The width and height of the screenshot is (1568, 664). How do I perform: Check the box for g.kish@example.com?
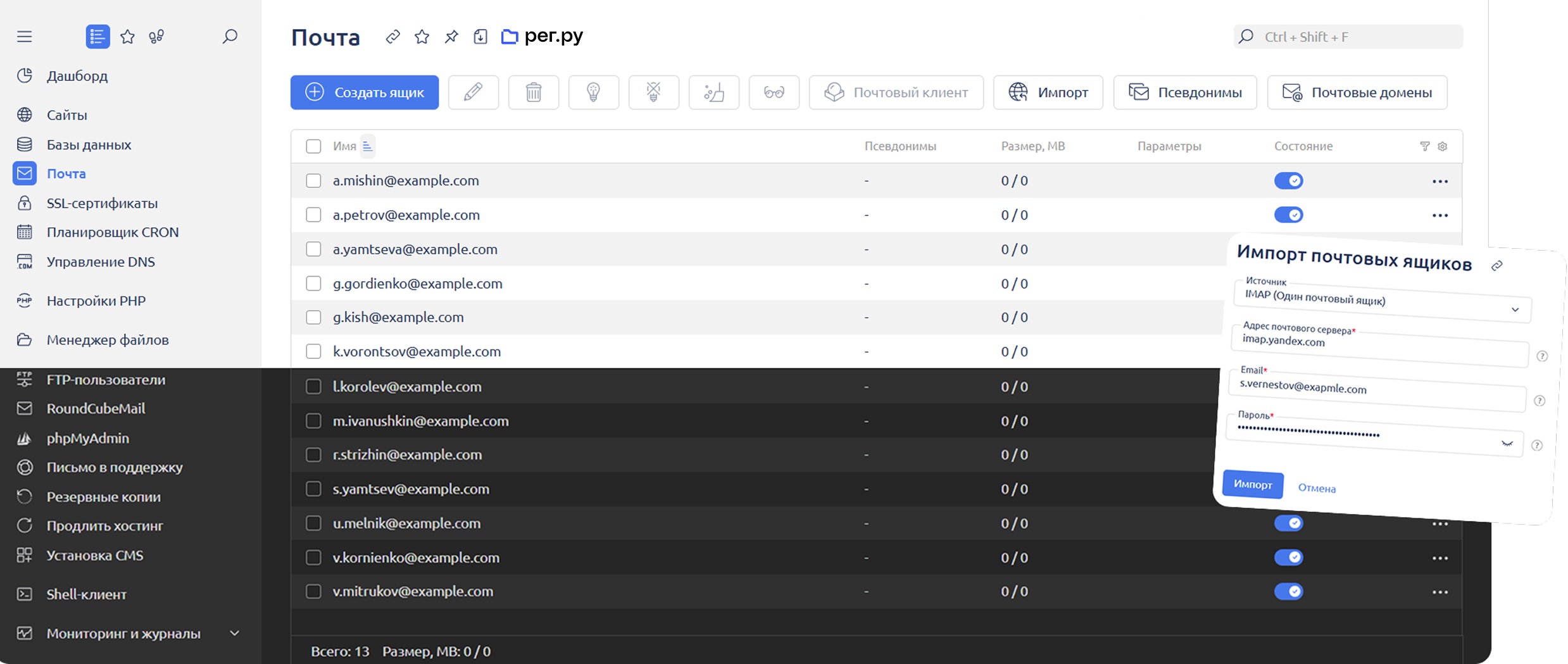click(x=313, y=317)
